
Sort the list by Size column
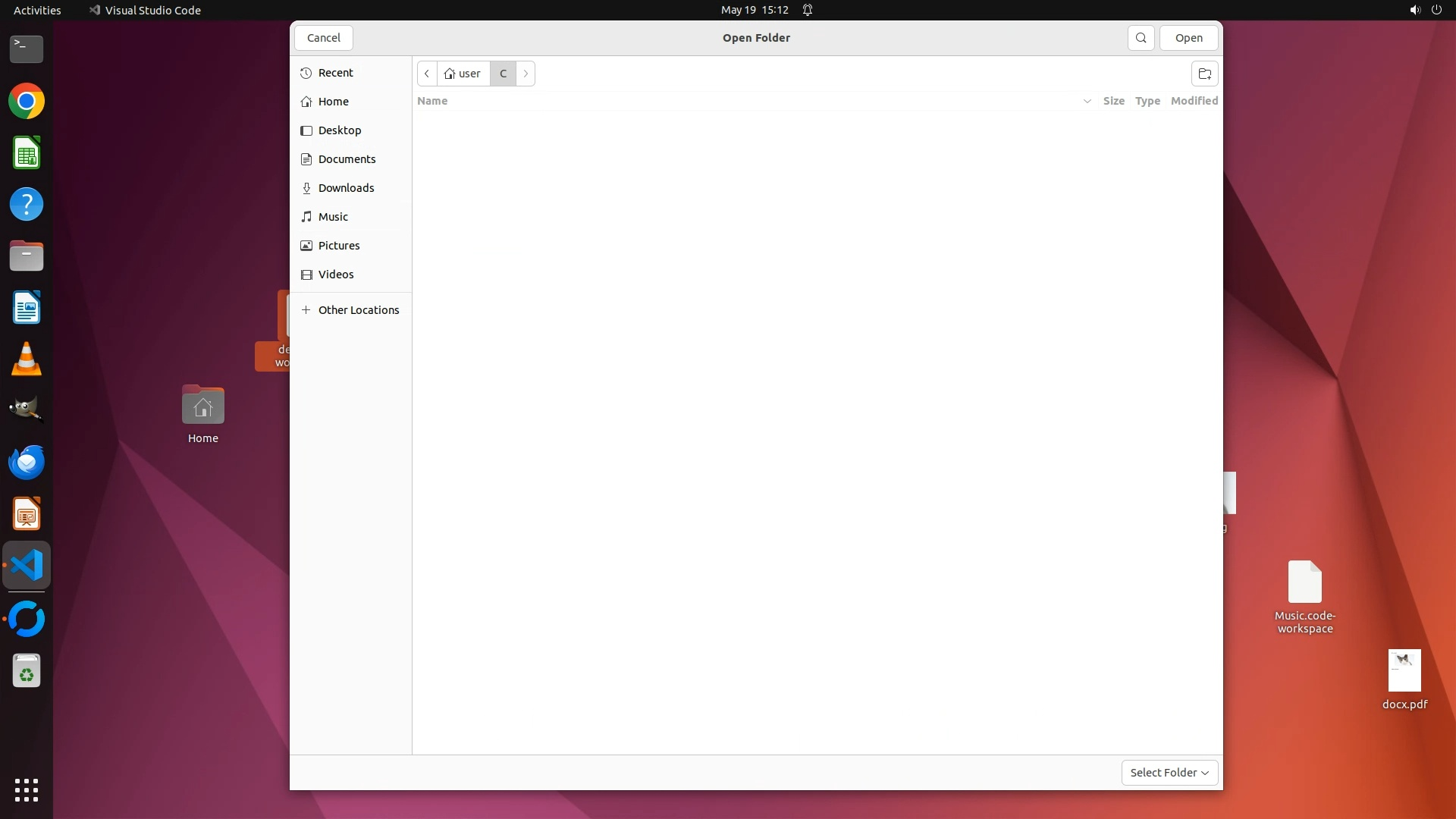(1113, 101)
